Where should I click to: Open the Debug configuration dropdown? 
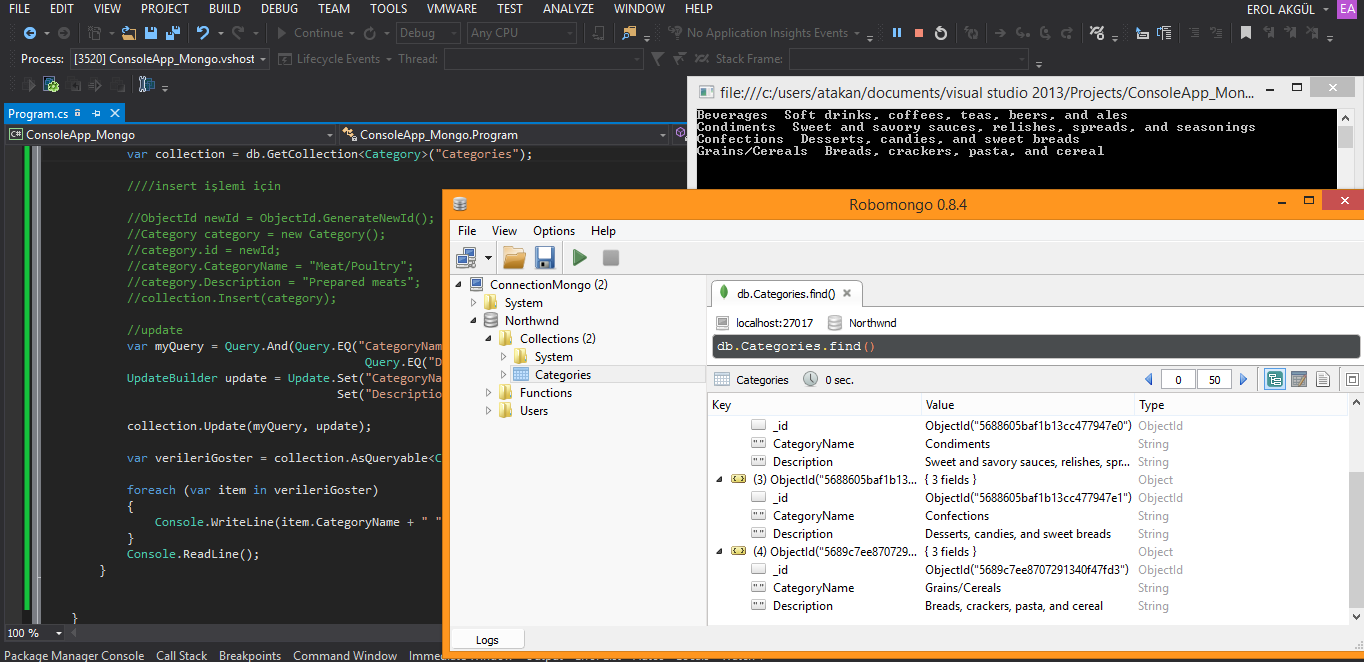pos(429,33)
